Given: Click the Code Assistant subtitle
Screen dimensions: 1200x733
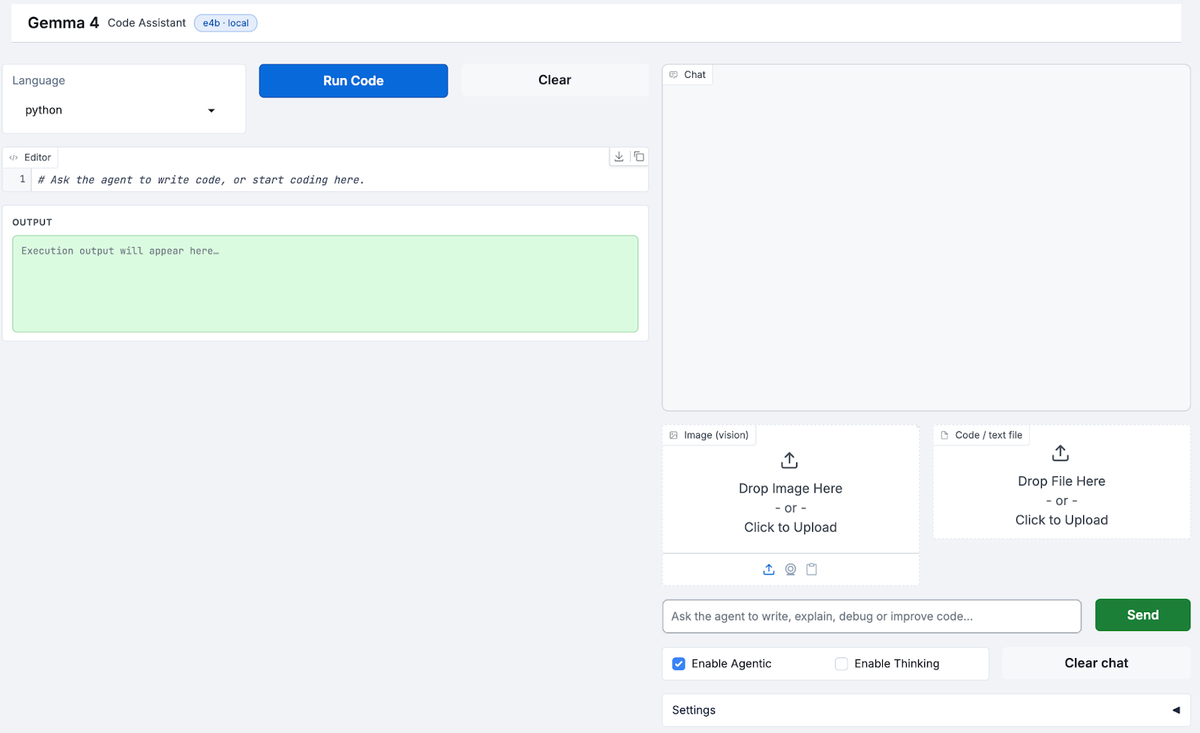Looking at the screenshot, I should [x=146, y=23].
